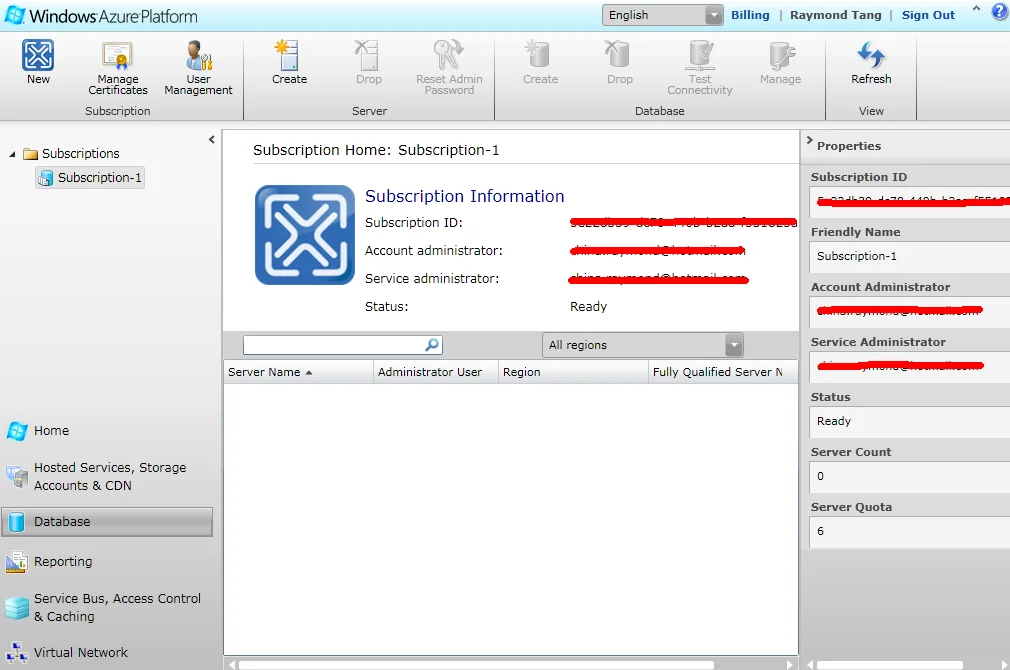Open the All regions dropdown
Screen dimensions: 1010x670
coord(643,345)
